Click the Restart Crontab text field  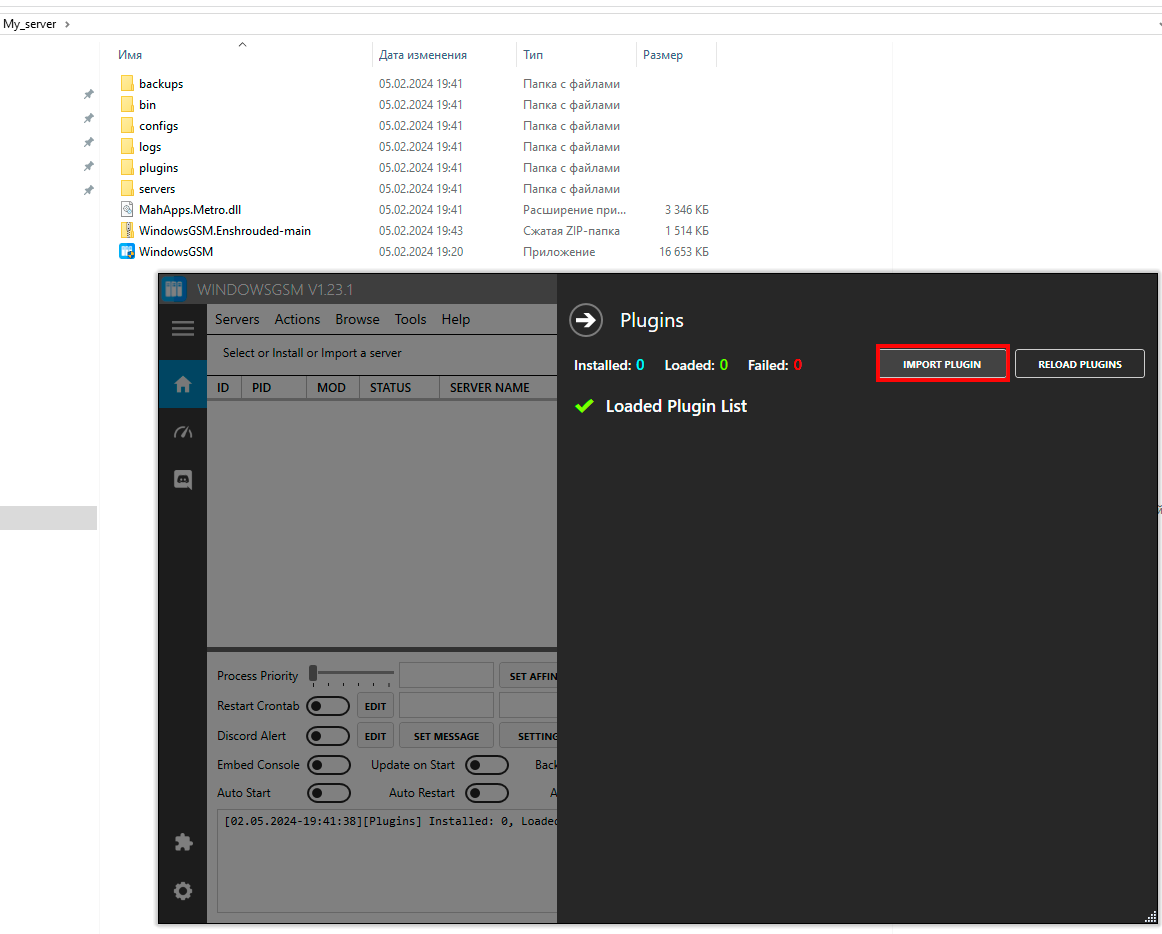[446, 705]
